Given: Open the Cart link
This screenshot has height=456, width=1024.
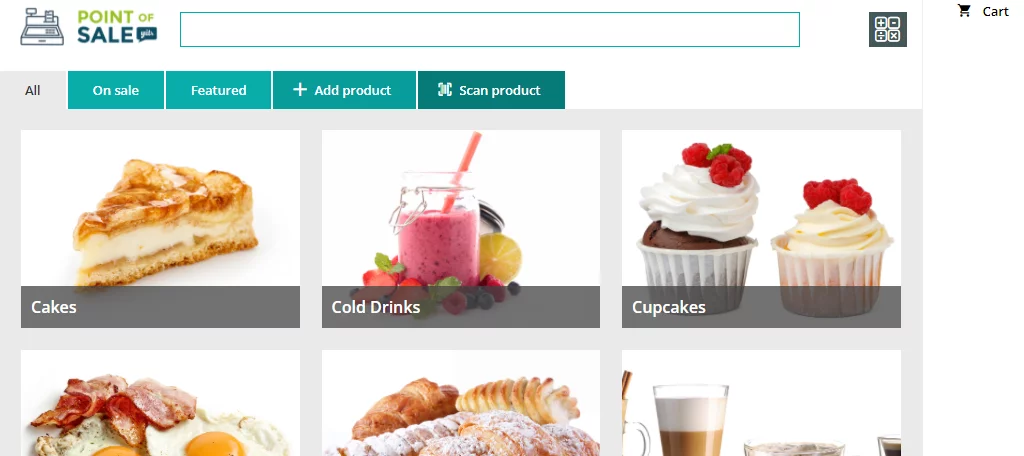Looking at the screenshot, I should [x=983, y=11].
